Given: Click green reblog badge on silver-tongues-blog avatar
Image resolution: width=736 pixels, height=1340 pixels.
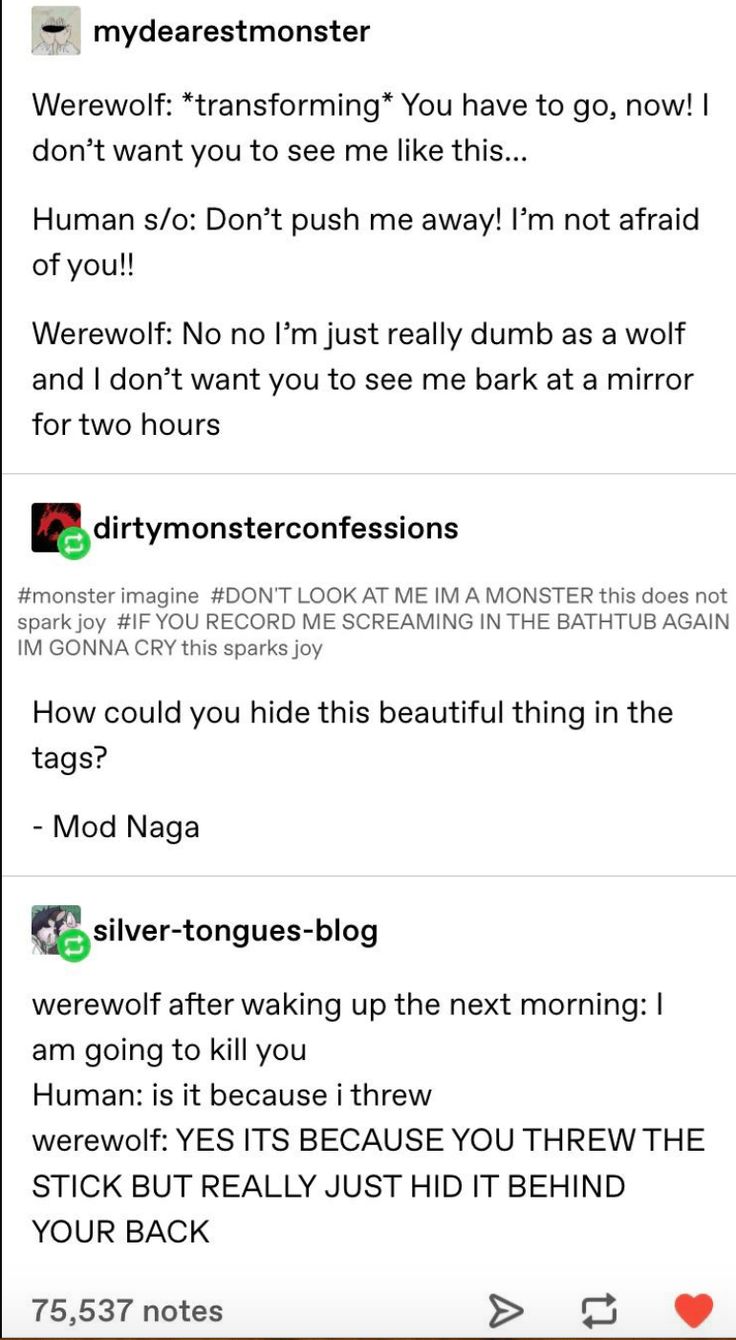Looking at the screenshot, I should point(74,947).
